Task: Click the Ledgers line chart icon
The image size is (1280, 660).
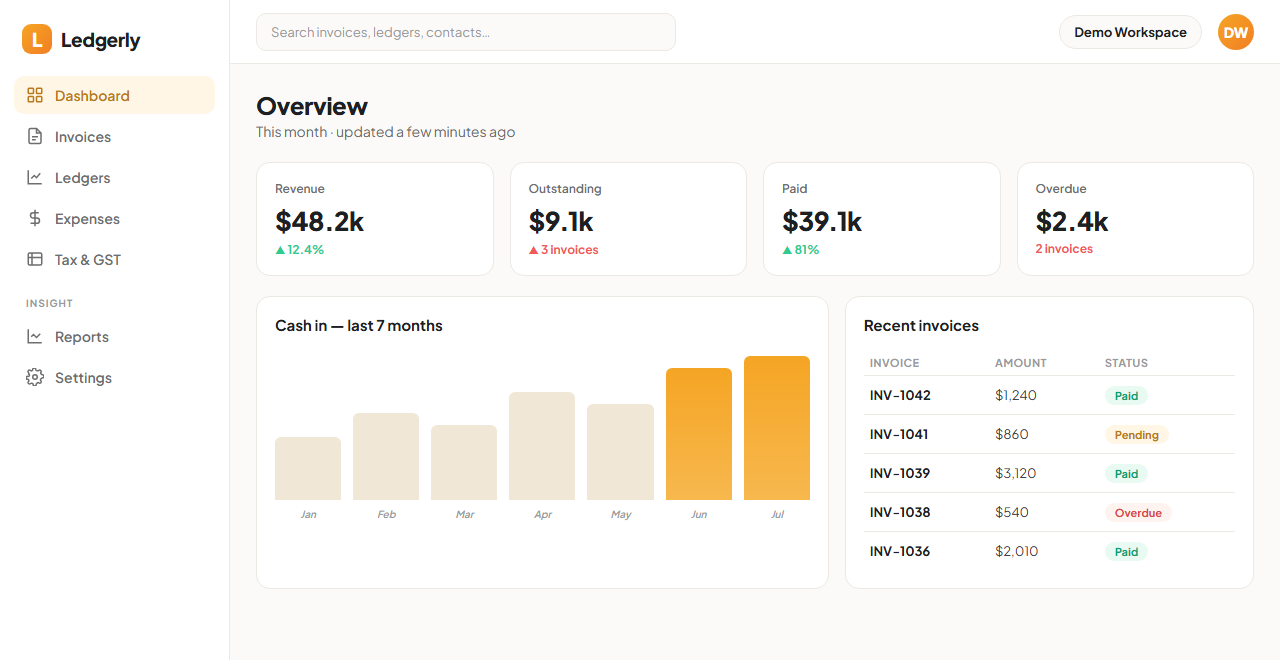Action: [x=35, y=177]
